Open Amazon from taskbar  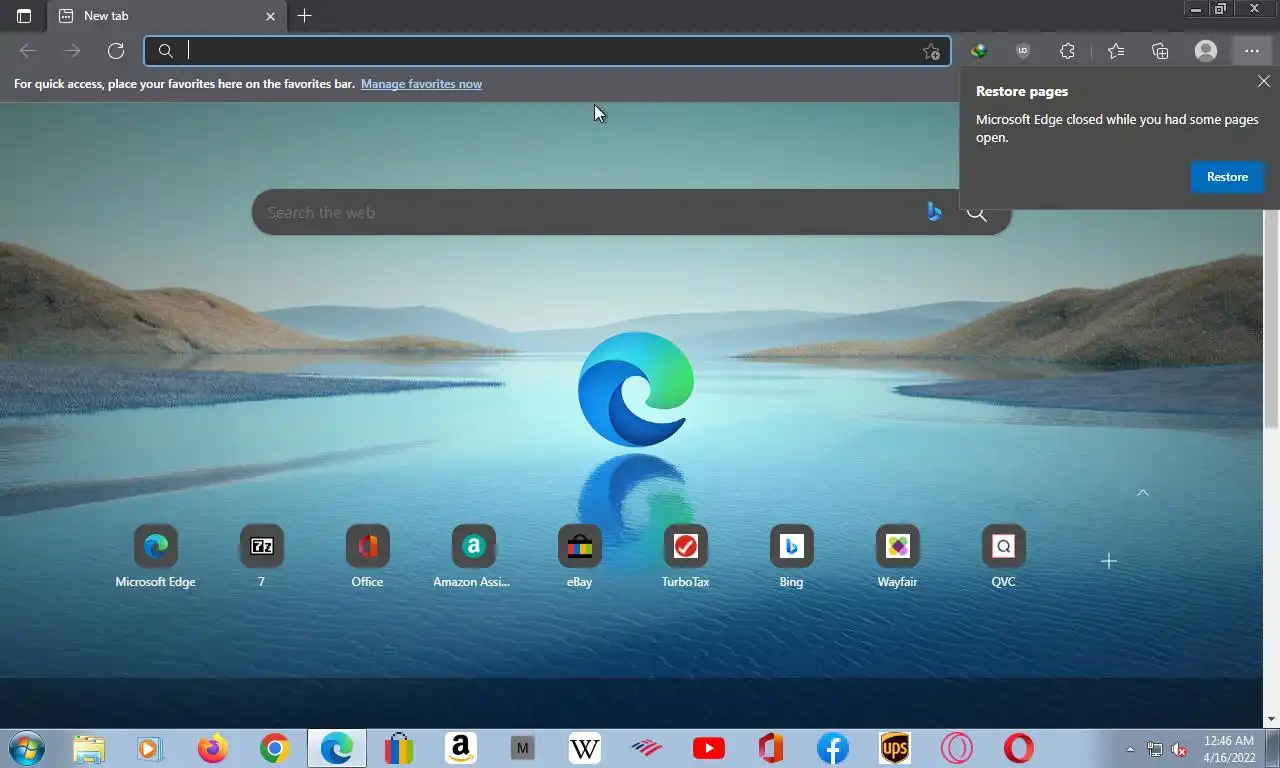coord(461,748)
